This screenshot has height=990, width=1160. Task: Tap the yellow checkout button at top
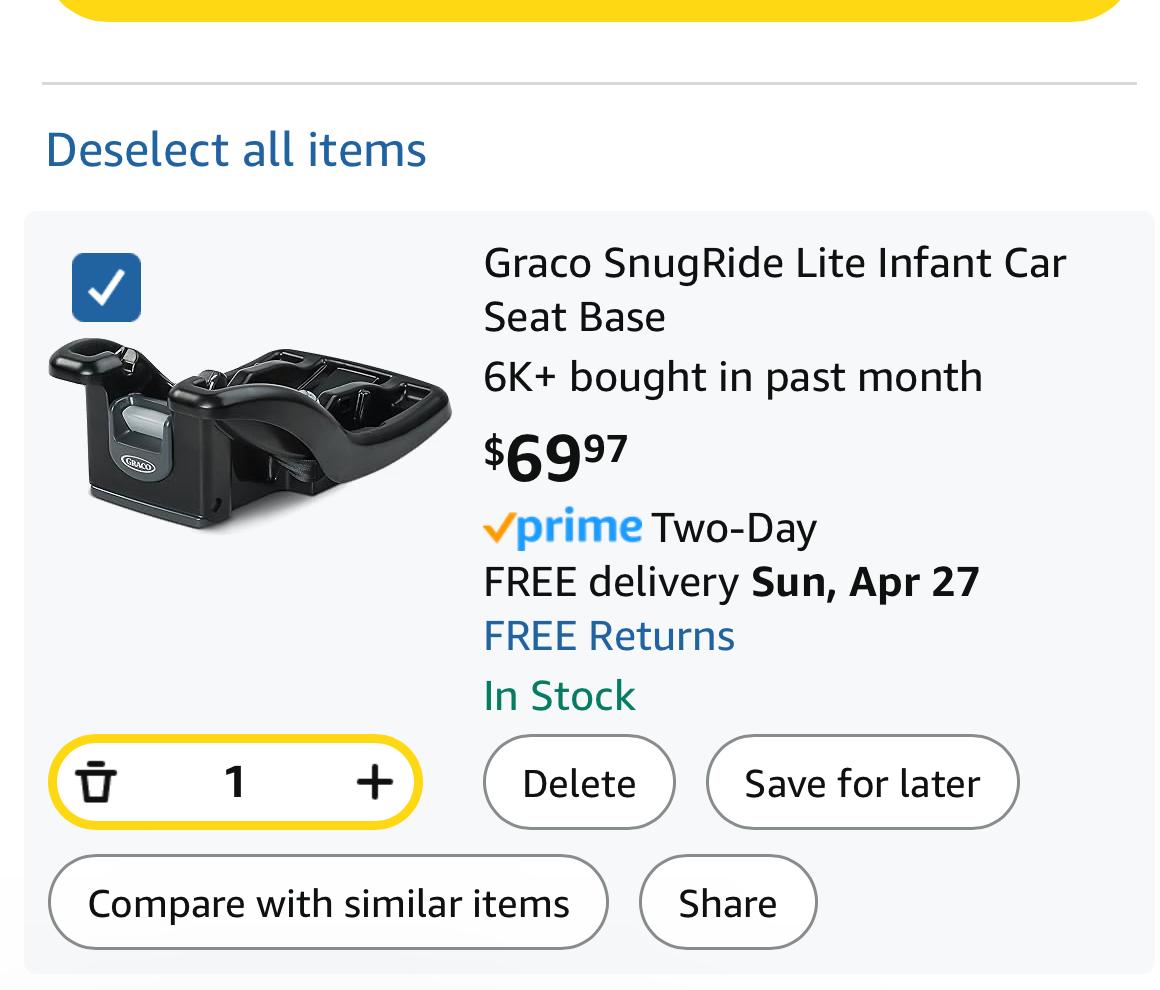tap(590, 8)
